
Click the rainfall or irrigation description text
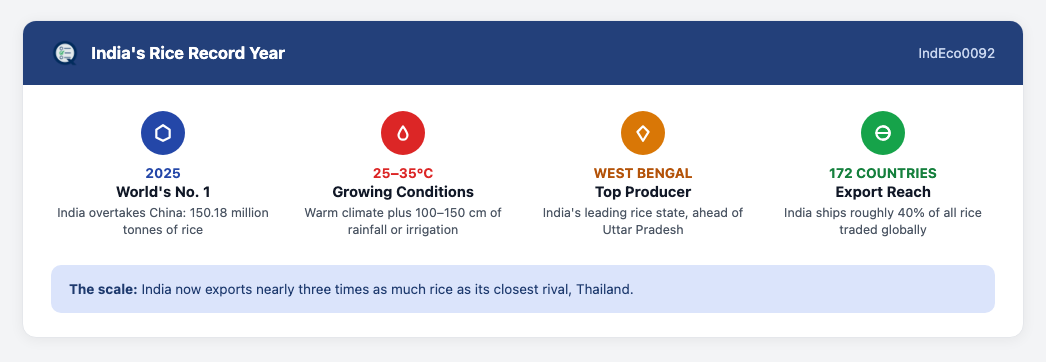(403, 221)
